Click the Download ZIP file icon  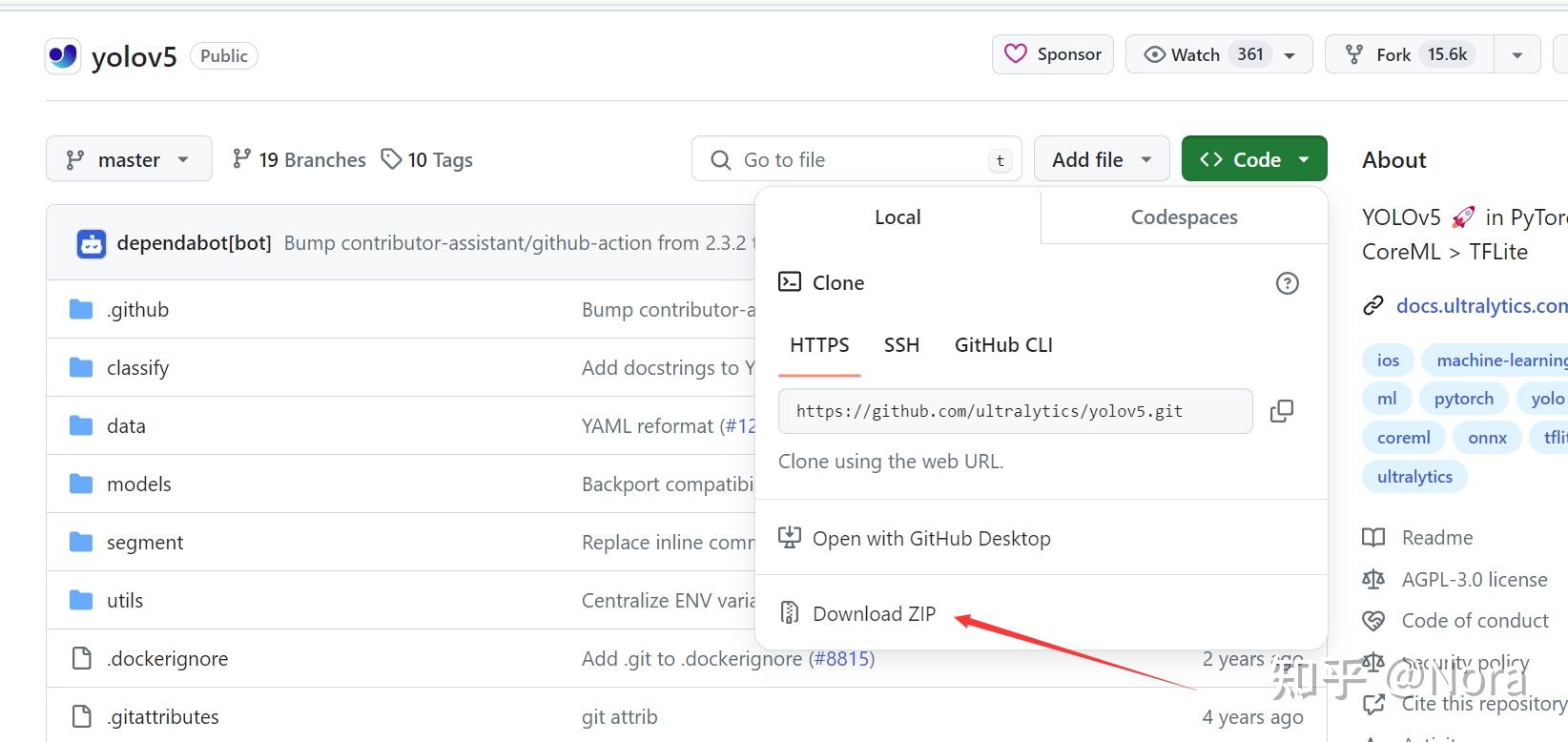790,613
